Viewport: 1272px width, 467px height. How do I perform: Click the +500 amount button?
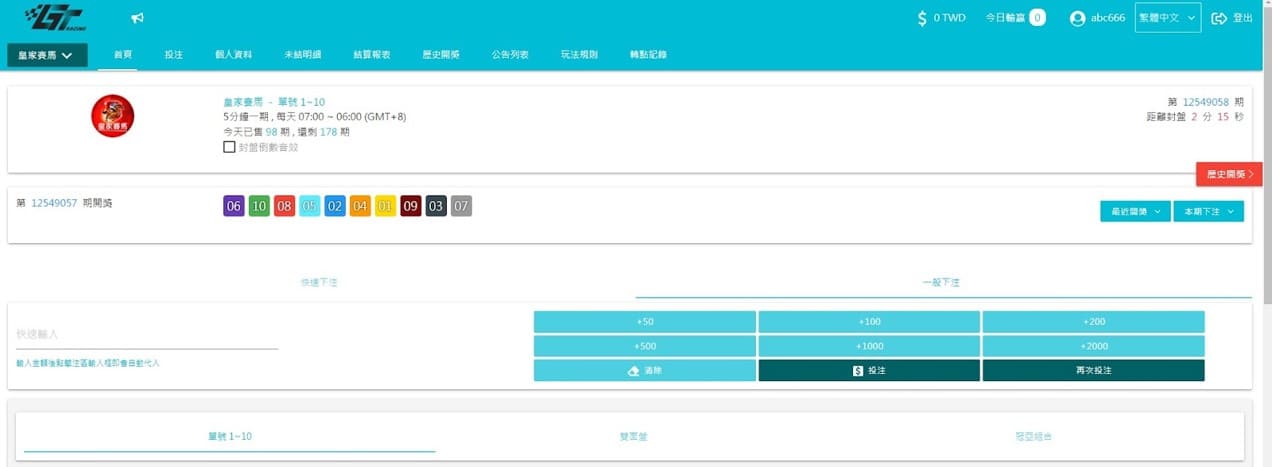pyautogui.click(x=645, y=346)
